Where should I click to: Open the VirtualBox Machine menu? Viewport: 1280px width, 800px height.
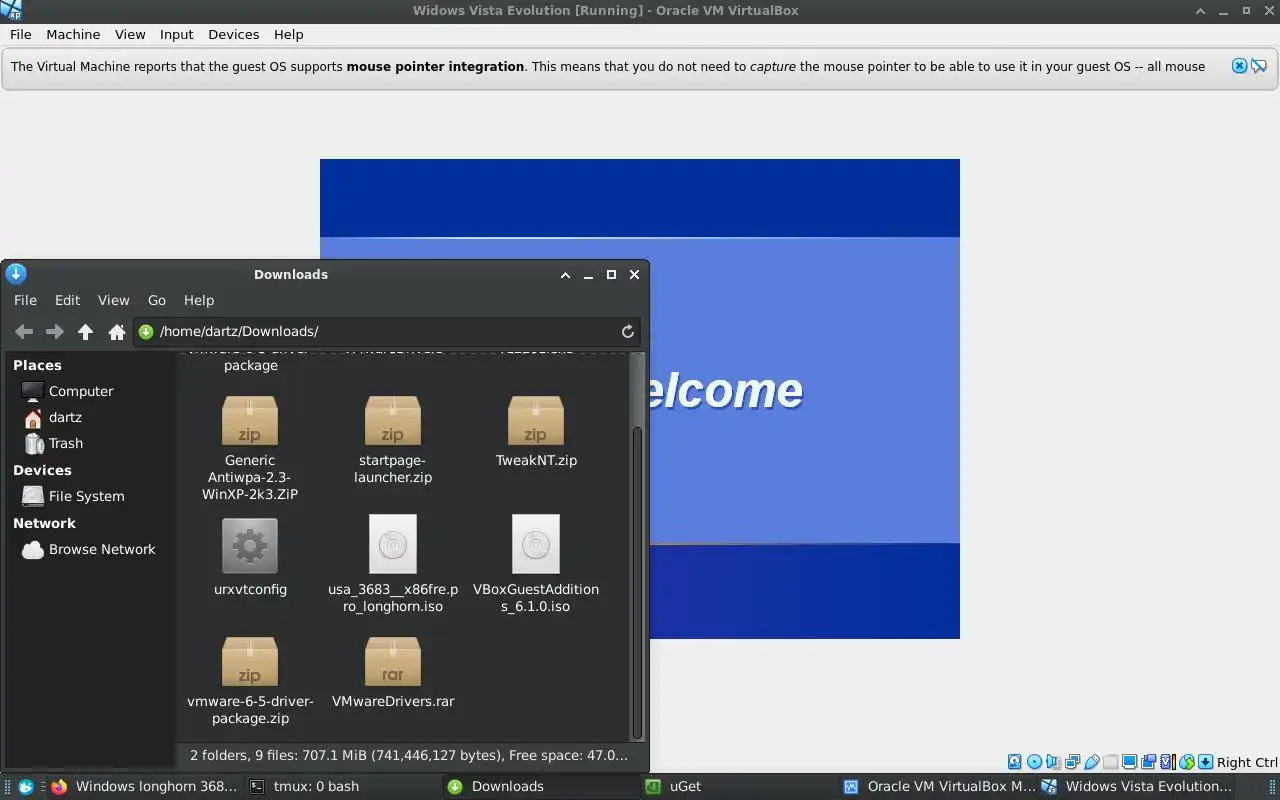tap(73, 34)
